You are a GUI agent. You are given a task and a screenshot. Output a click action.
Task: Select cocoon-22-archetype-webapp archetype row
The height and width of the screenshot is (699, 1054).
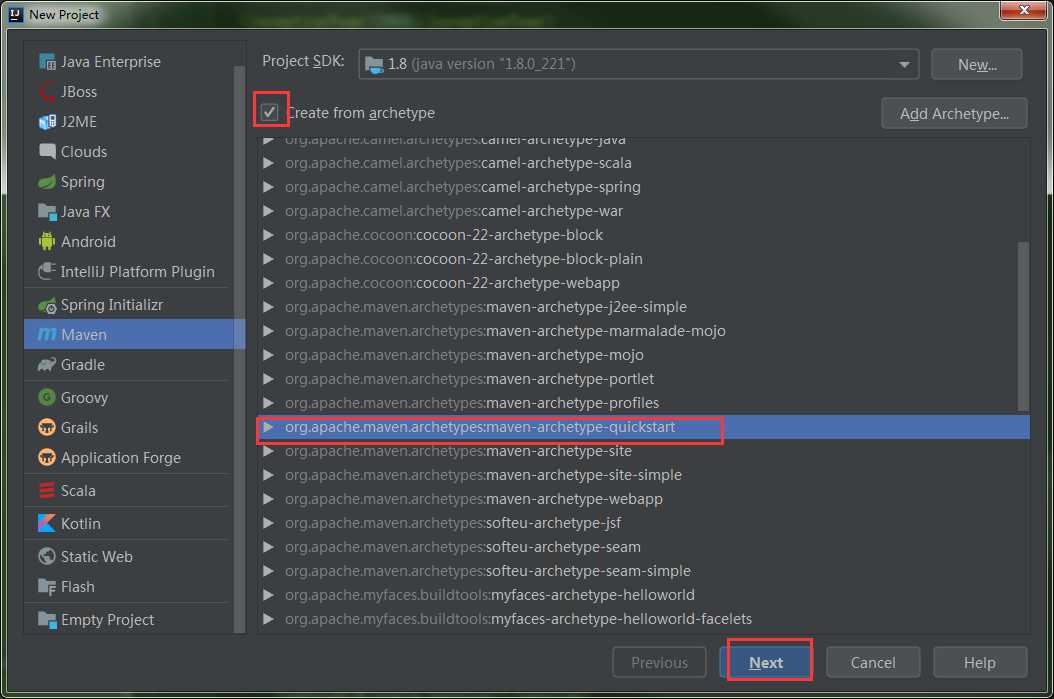click(x=643, y=283)
